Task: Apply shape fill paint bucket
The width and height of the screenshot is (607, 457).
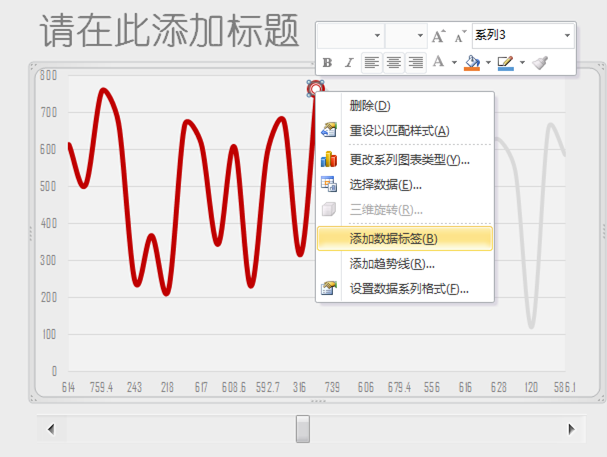Action: tap(472, 62)
